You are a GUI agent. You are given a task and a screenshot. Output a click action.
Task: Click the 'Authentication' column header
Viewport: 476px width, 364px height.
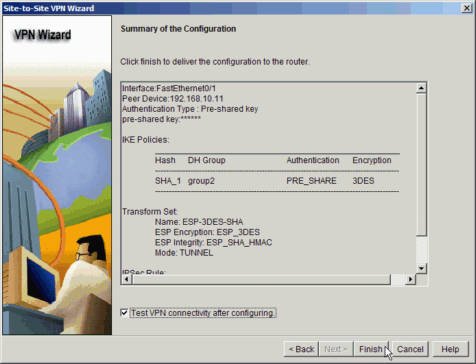[313, 160]
